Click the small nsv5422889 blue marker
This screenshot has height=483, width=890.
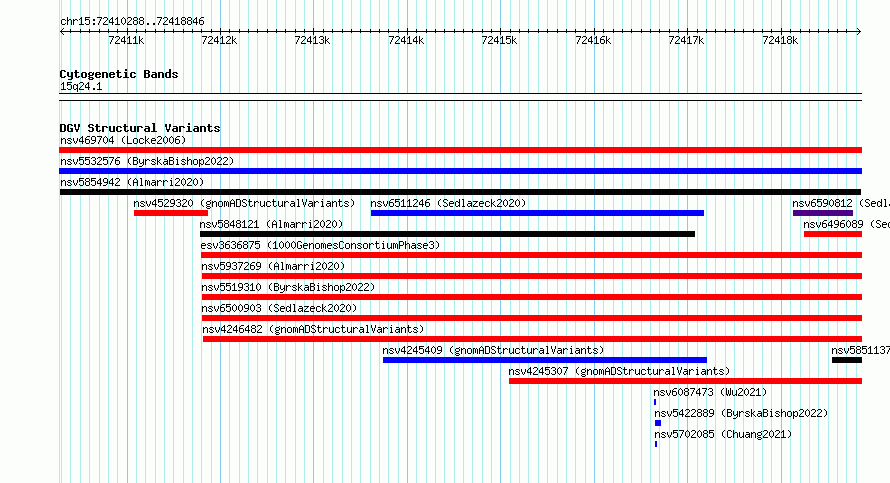(658, 423)
